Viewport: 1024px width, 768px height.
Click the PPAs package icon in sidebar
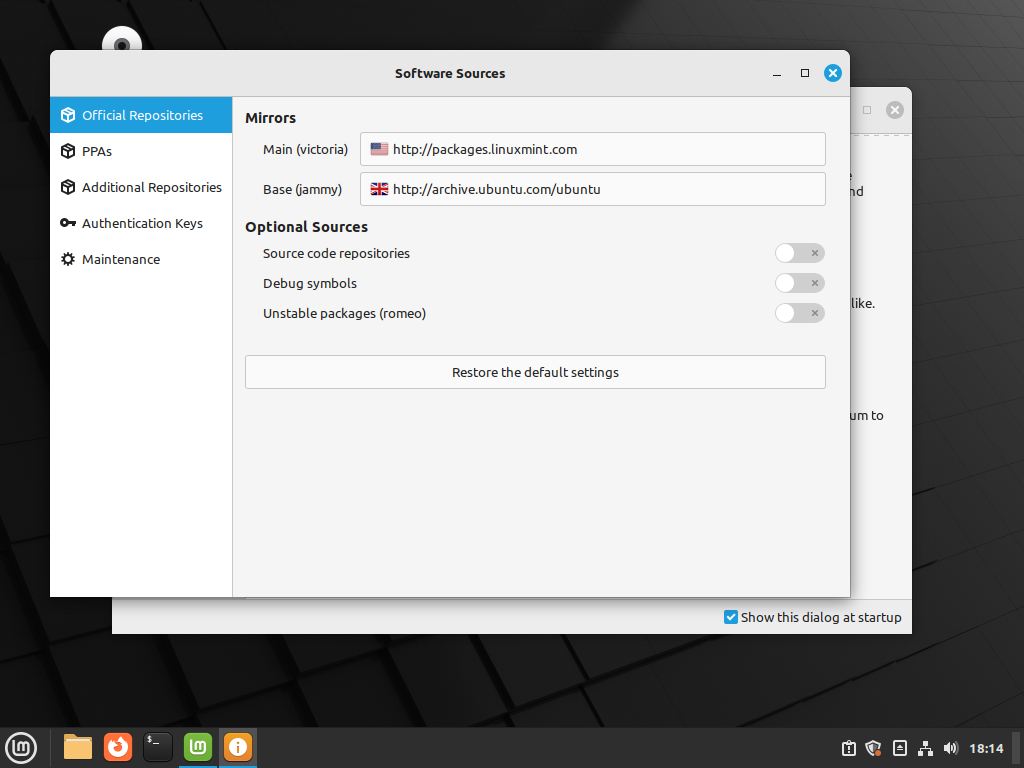68,151
